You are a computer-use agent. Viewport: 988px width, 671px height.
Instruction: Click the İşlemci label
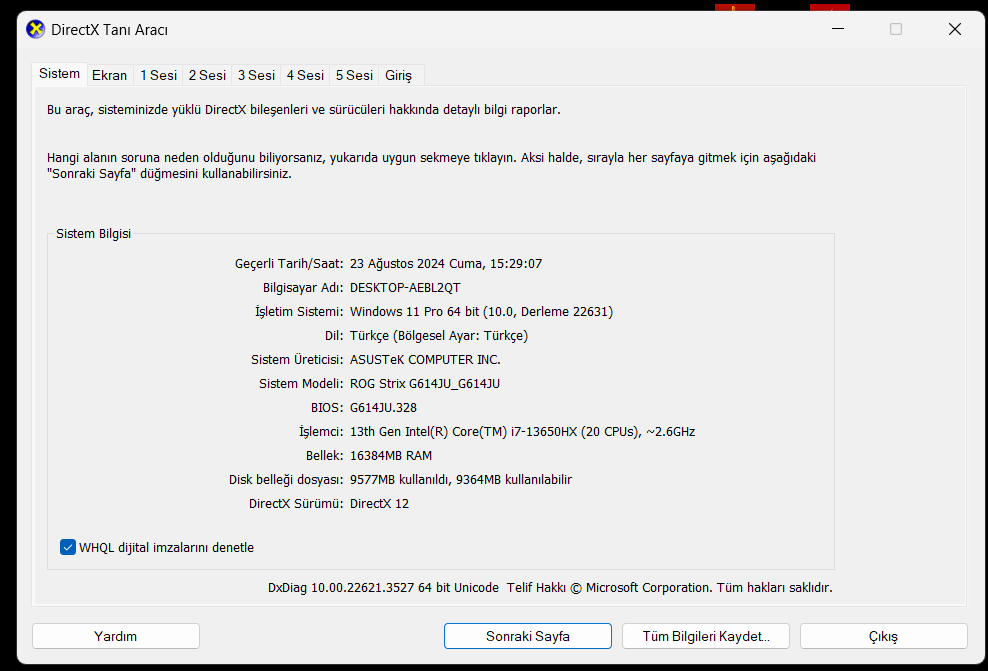coord(321,431)
